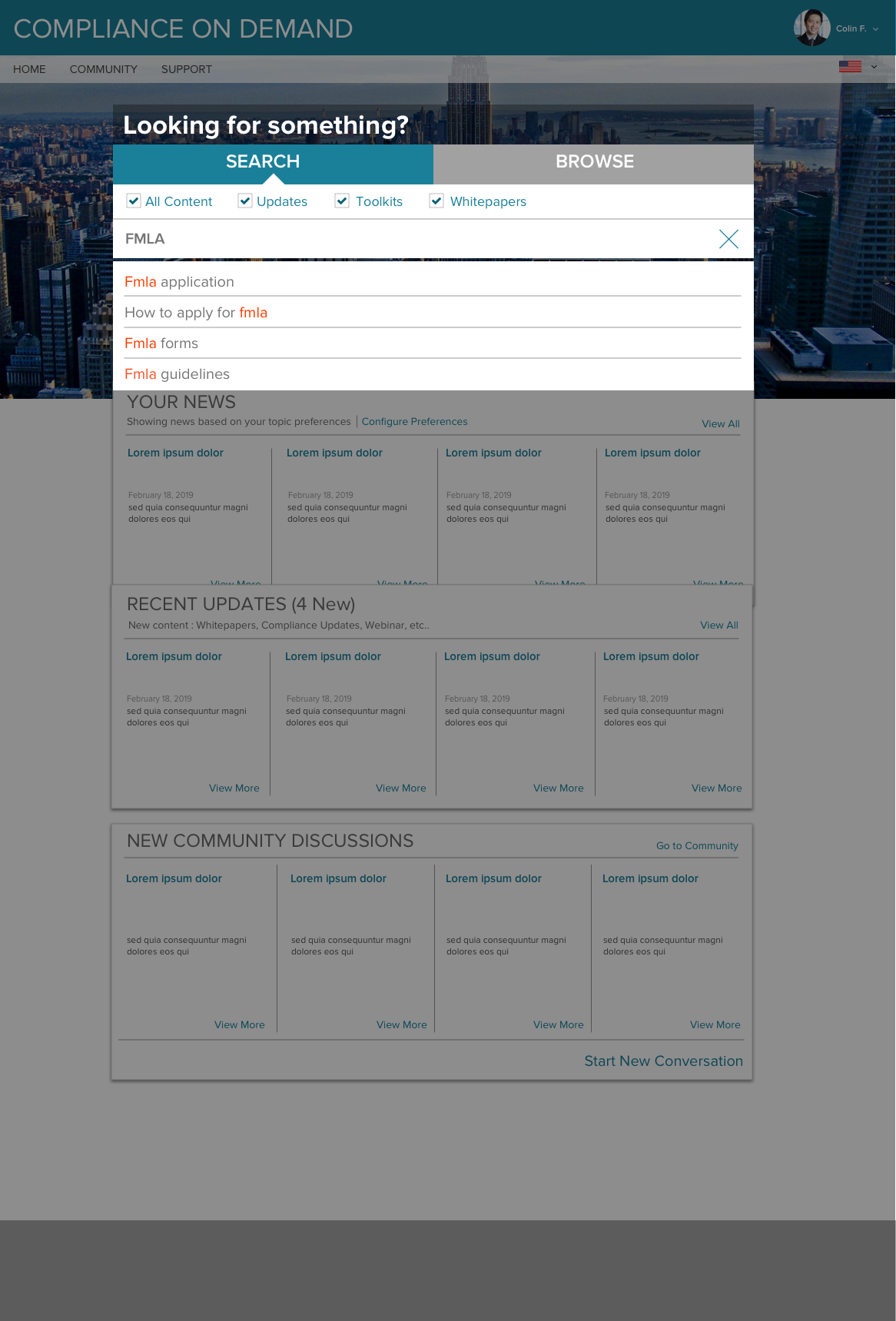Click View More on fourth community discussion
The width and height of the screenshot is (896, 1321).
pyautogui.click(x=715, y=1024)
